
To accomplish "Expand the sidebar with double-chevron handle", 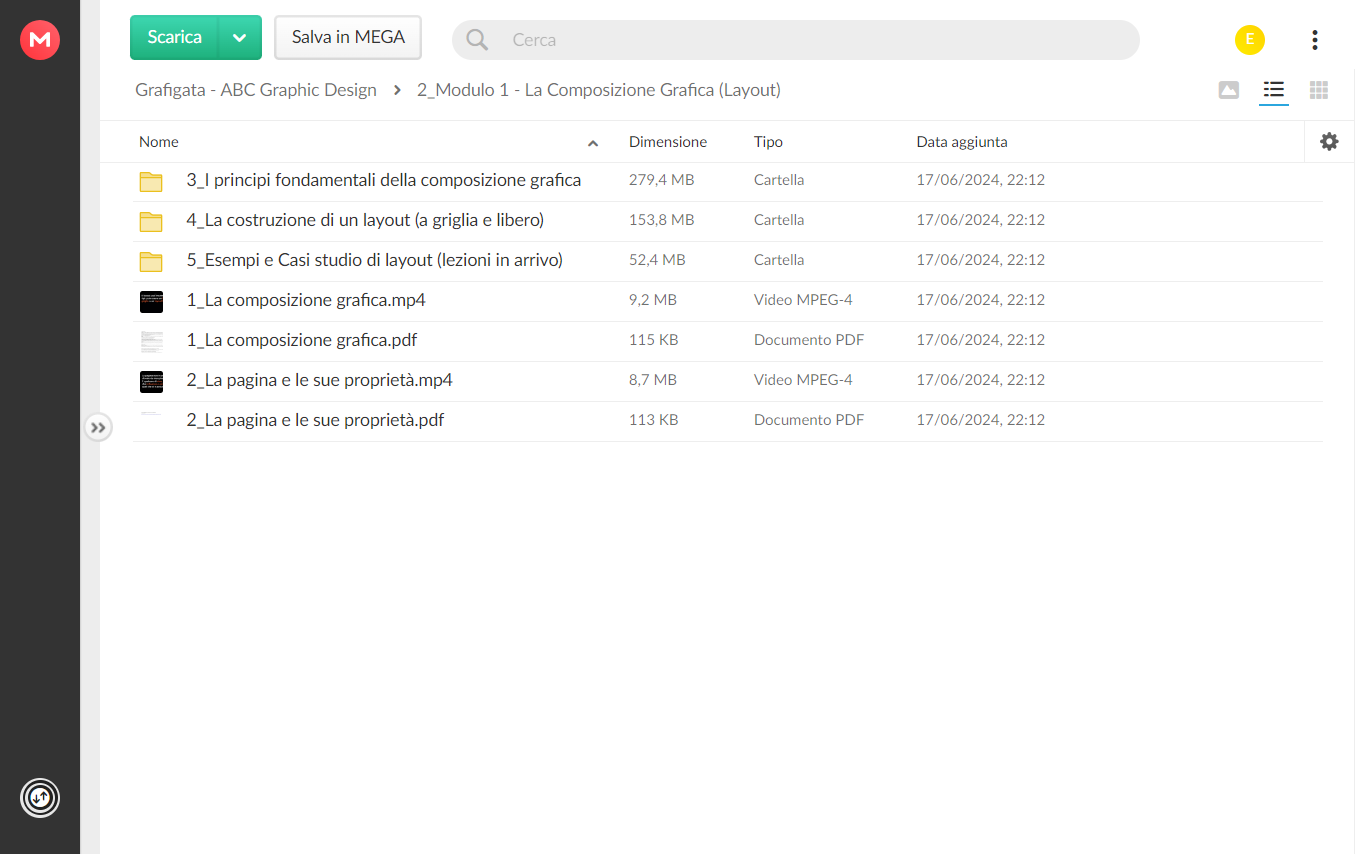I will coord(97,428).
